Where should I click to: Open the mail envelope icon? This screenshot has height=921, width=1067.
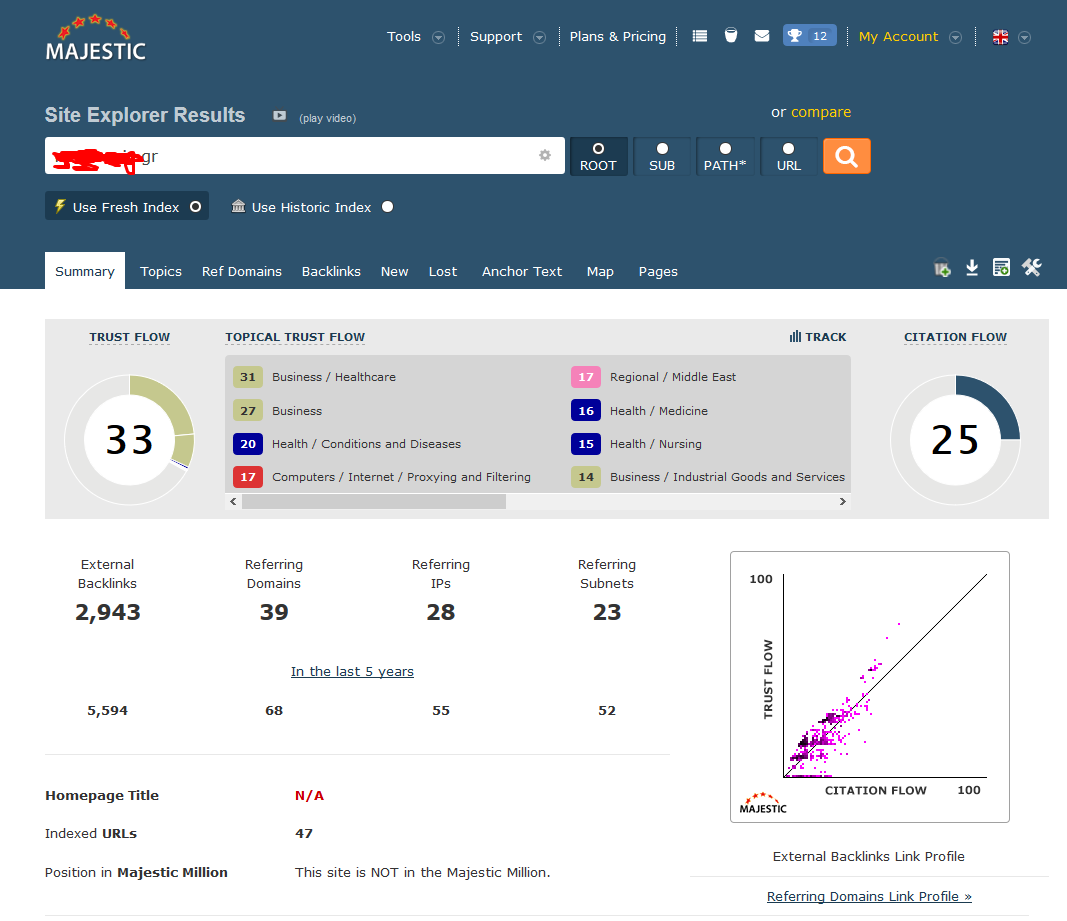tap(762, 35)
